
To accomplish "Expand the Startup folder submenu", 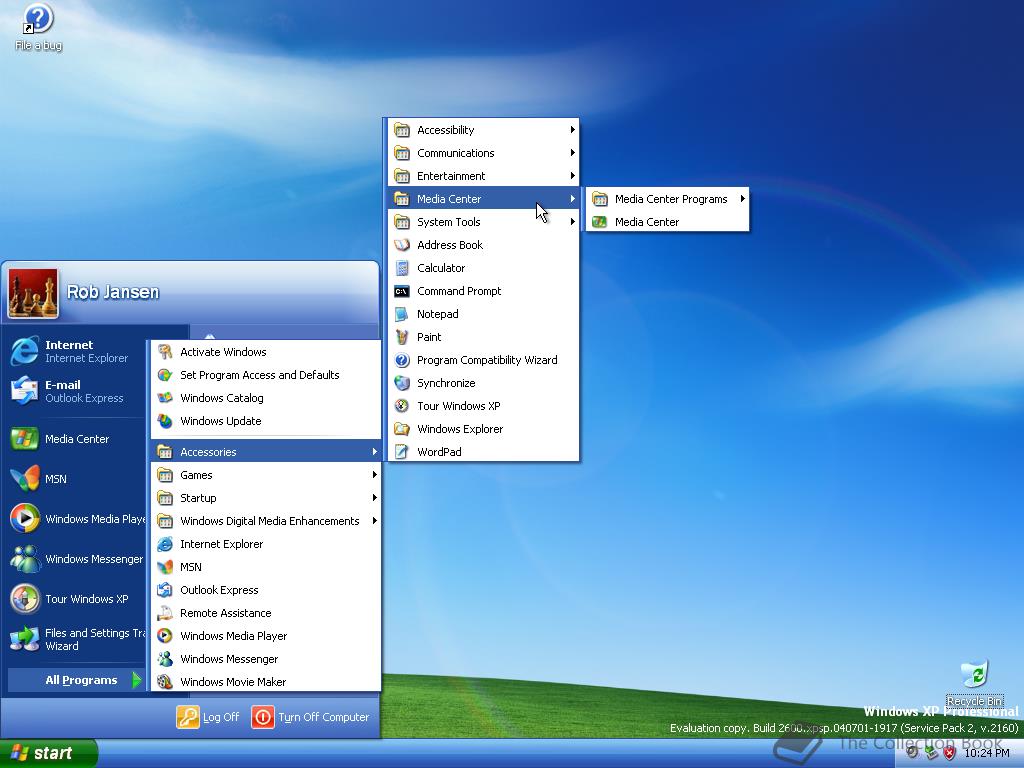I will 266,498.
